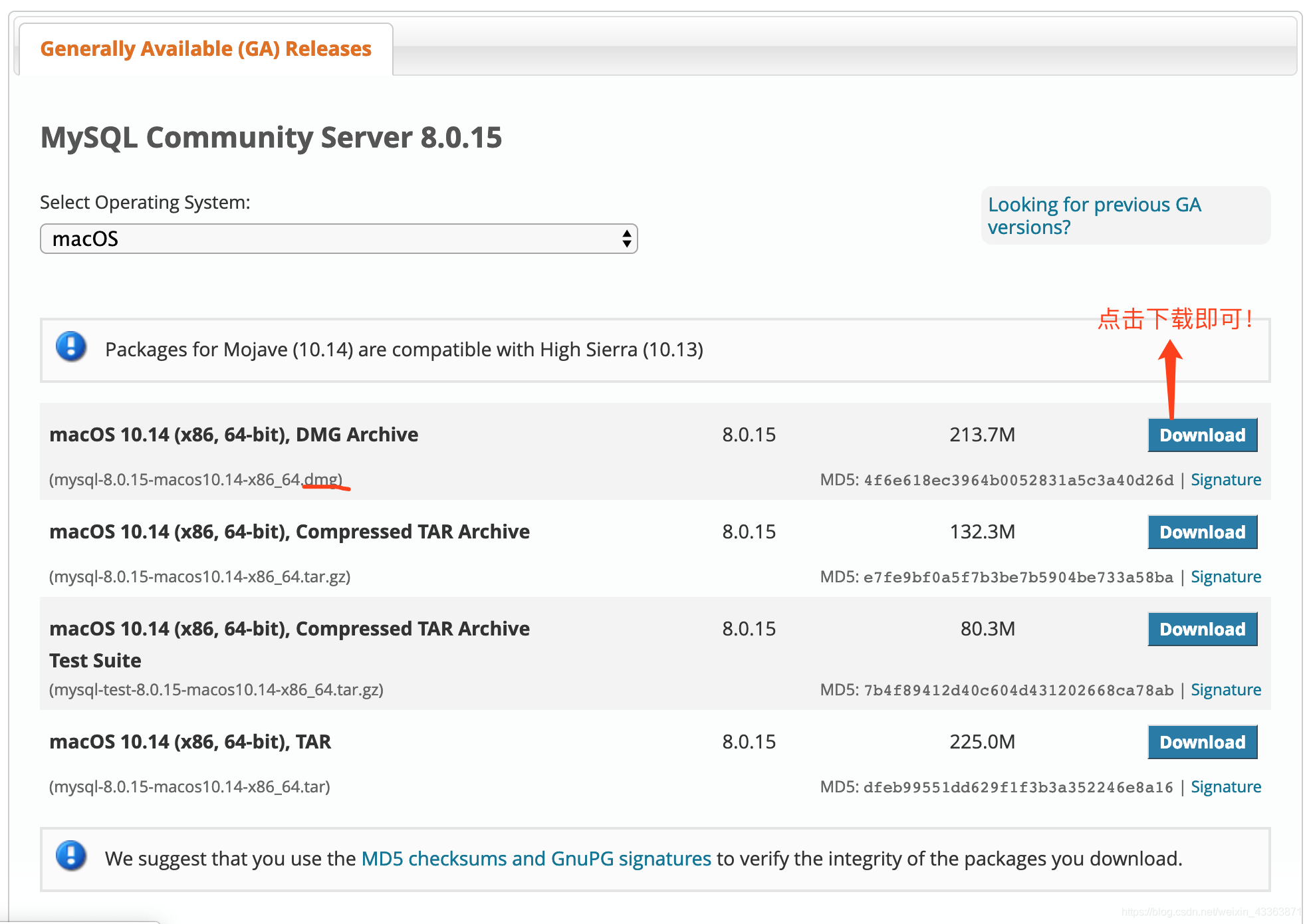Download the Compressed TAR Archive Test Suite
The width and height of the screenshot is (1307, 924).
(x=1202, y=629)
